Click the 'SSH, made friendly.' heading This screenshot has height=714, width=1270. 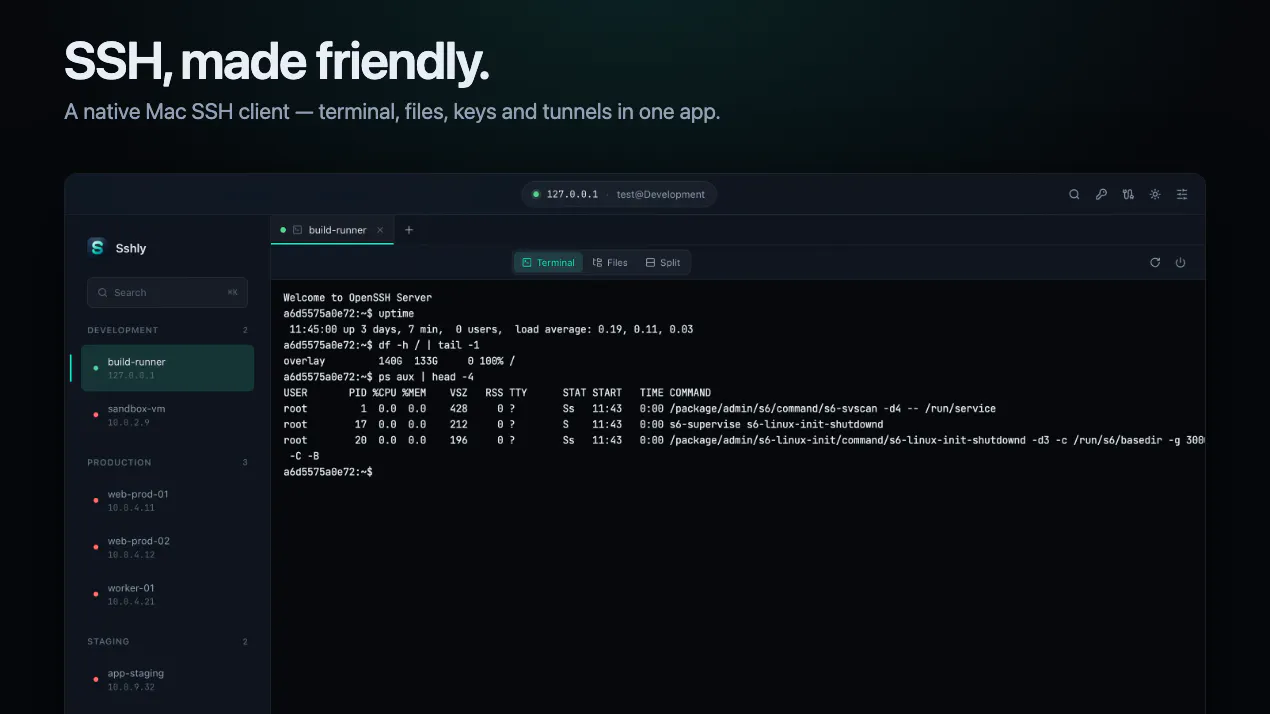(277, 62)
